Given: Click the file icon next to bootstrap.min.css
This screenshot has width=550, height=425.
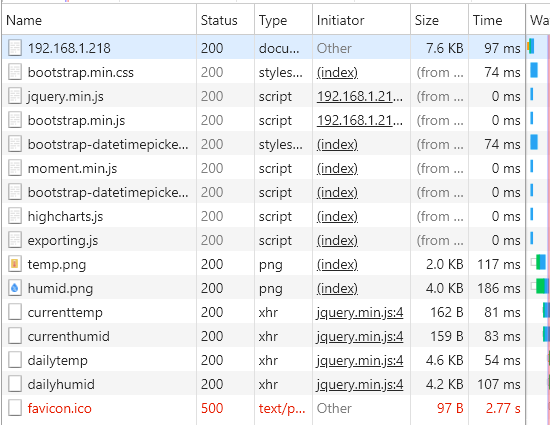Looking at the screenshot, I should pyautogui.click(x=15, y=72).
